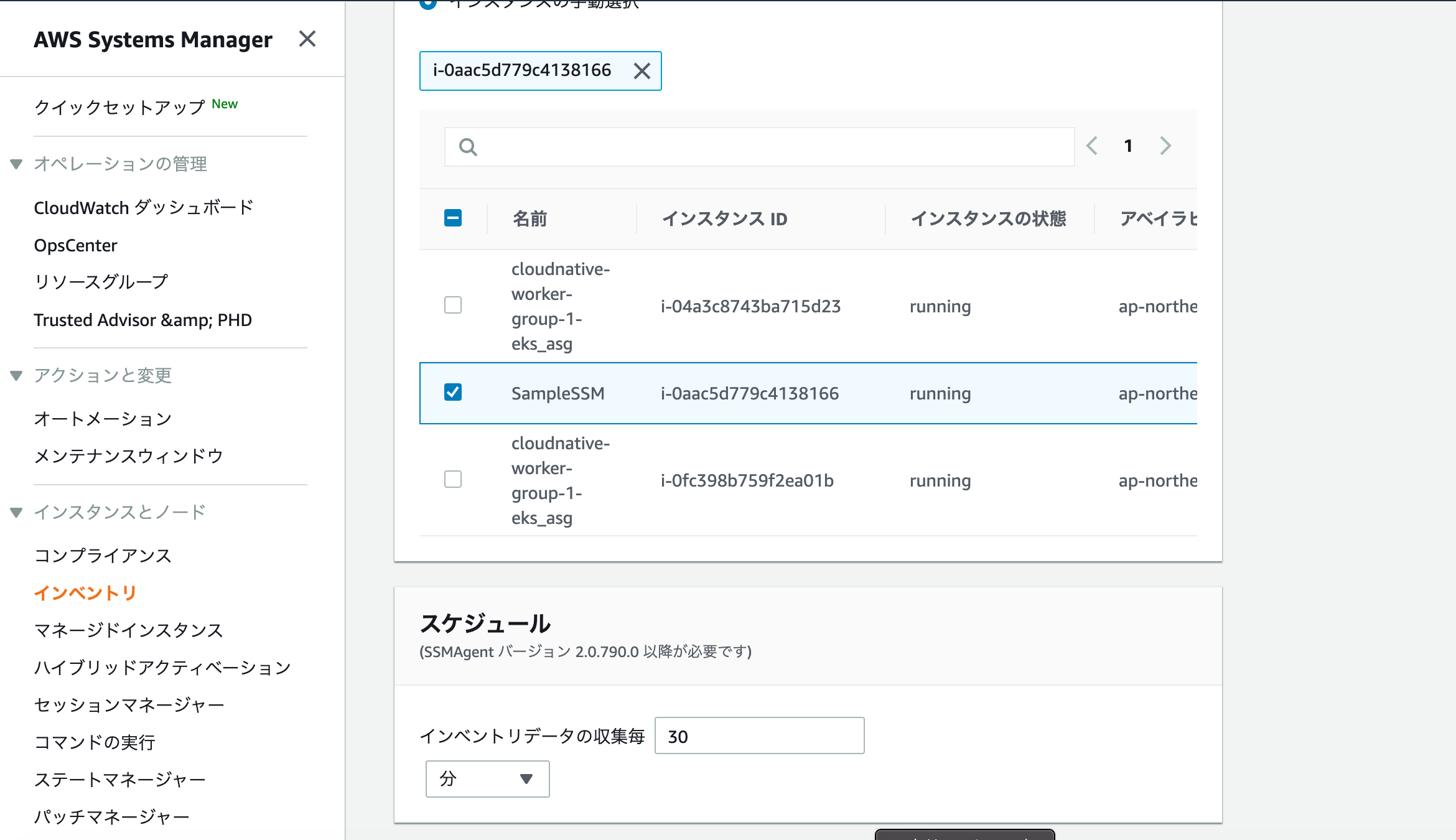This screenshot has width=1456, height=840.
Task: Go to next page of instances
Action: pos(1165,146)
